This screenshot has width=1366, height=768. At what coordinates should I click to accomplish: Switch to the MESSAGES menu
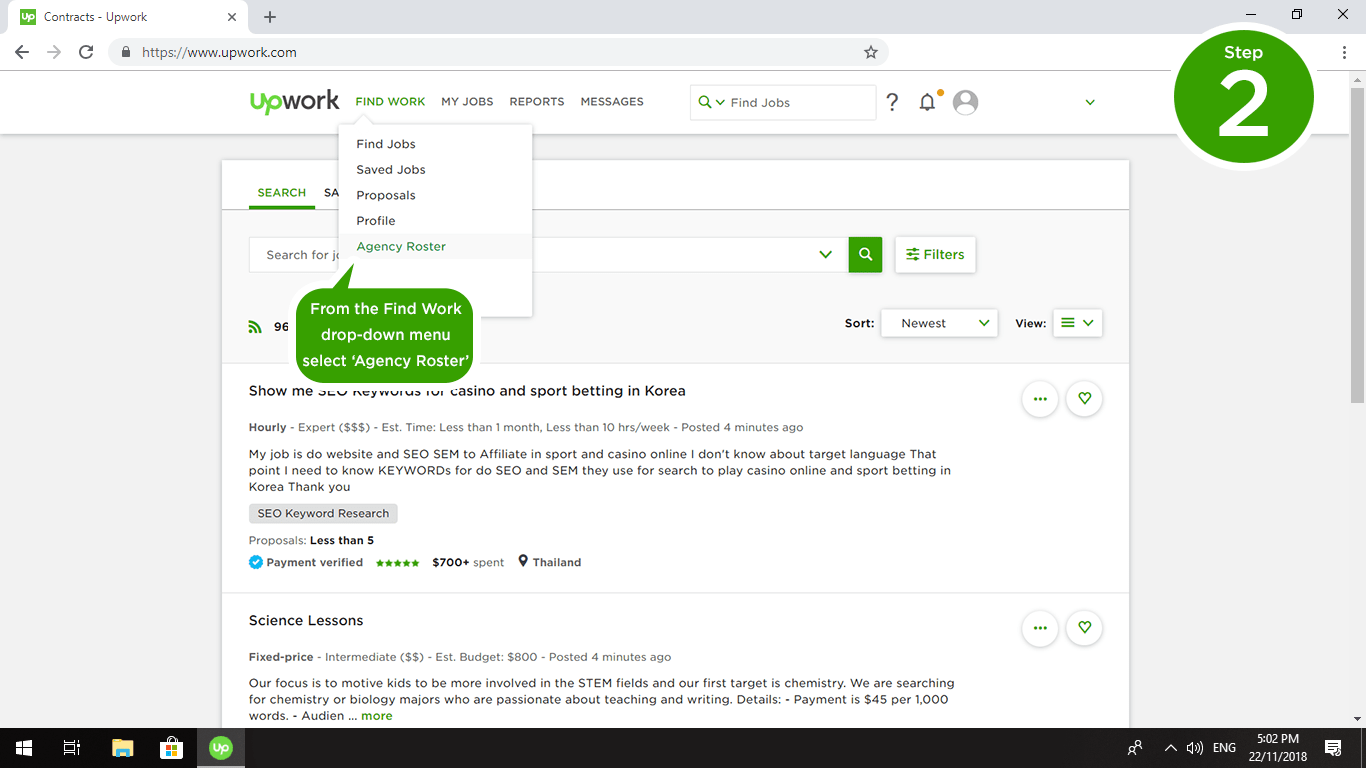pos(611,101)
